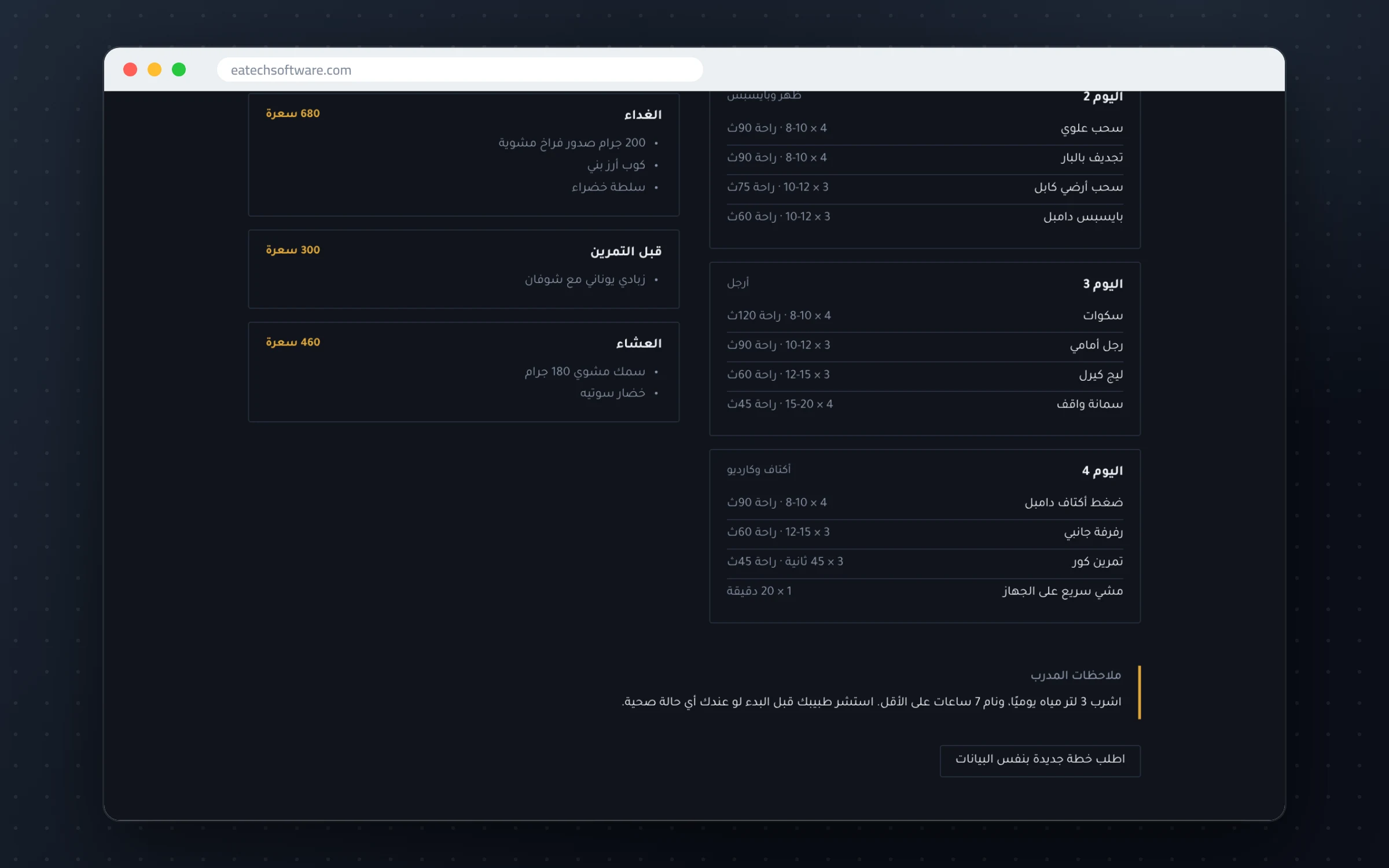Select the 'قبل التمرين' meal heading
The height and width of the screenshot is (868, 1389).
tap(626, 251)
